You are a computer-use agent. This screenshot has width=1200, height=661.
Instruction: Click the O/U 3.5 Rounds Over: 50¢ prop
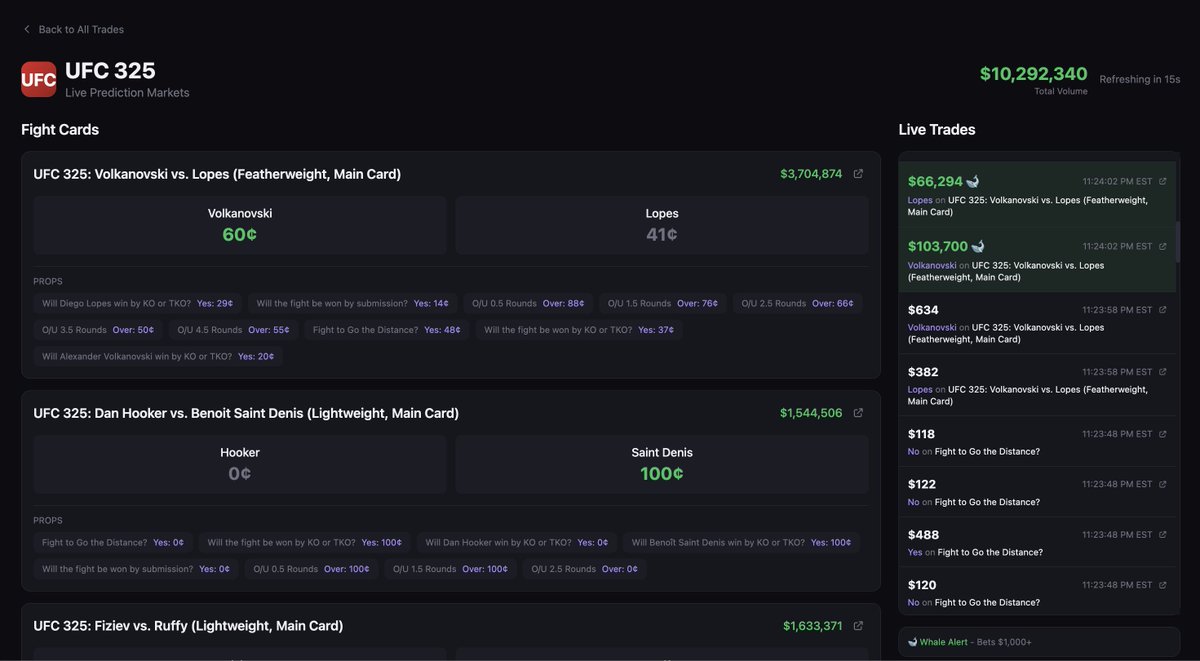click(x=98, y=329)
